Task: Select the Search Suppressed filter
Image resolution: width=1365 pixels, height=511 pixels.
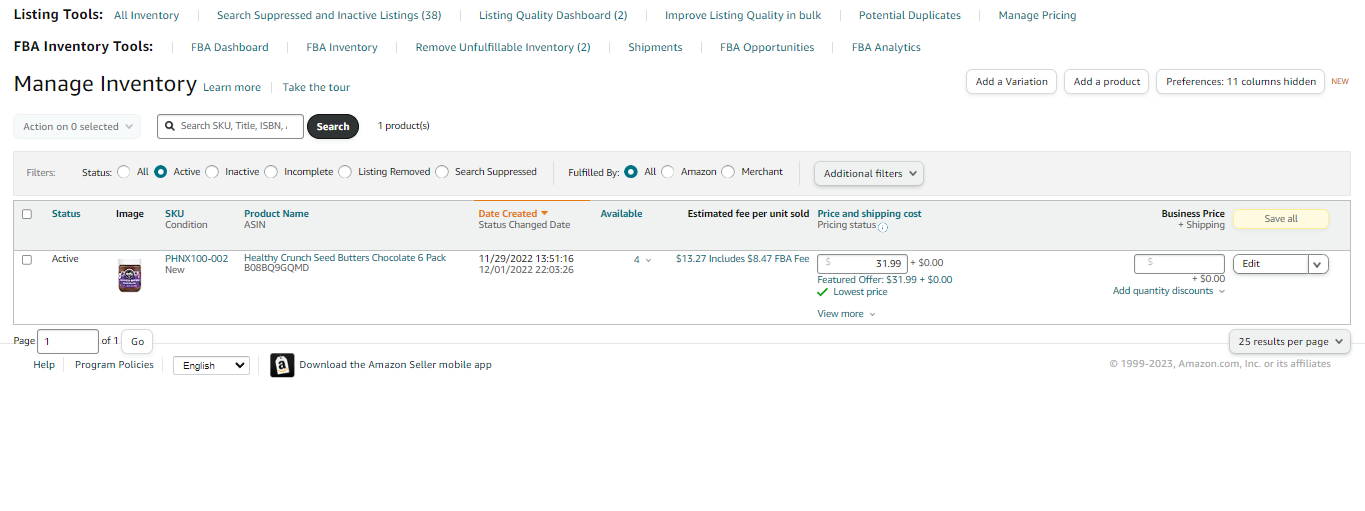Action: click(442, 172)
